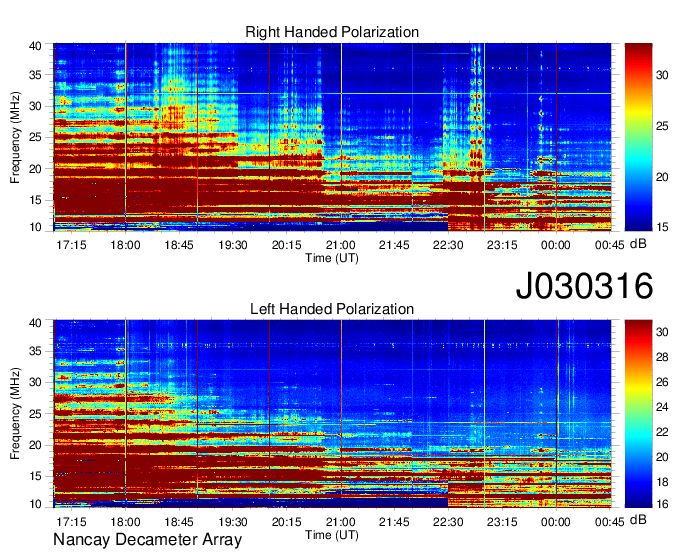Click 40 on the top frequency axis
Screen dimensions: 680x552
pyautogui.click(x=35, y=46)
